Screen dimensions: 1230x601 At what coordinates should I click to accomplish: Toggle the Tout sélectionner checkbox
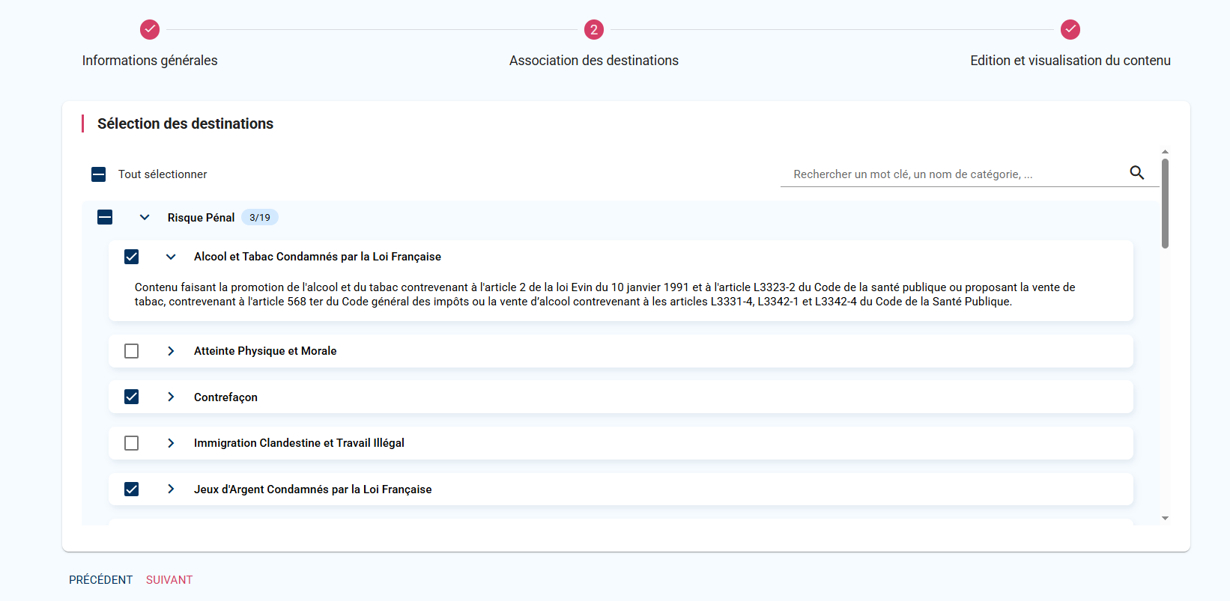[x=99, y=174]
